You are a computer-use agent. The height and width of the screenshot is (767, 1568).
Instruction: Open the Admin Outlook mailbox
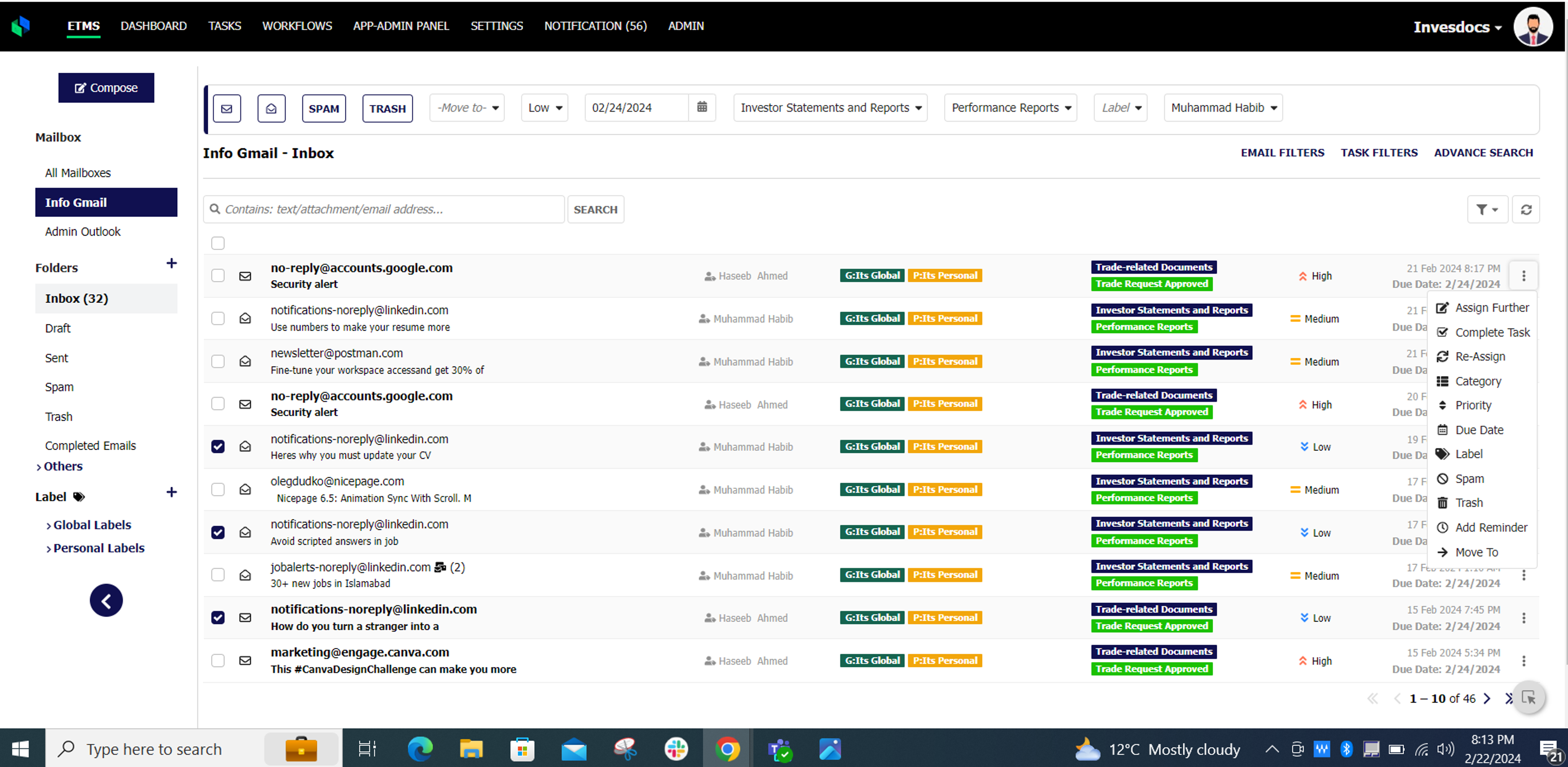point(82,232)
